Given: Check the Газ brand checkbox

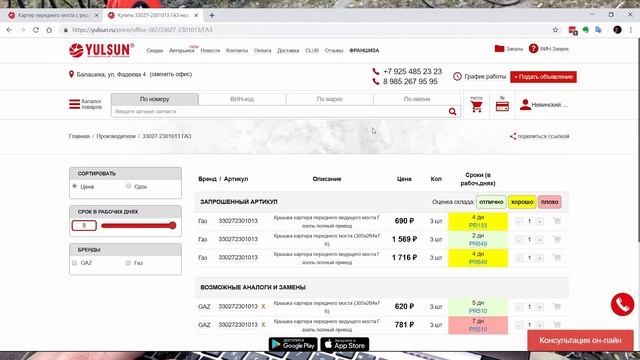Looking at the screenshot, I should point(128,263).
